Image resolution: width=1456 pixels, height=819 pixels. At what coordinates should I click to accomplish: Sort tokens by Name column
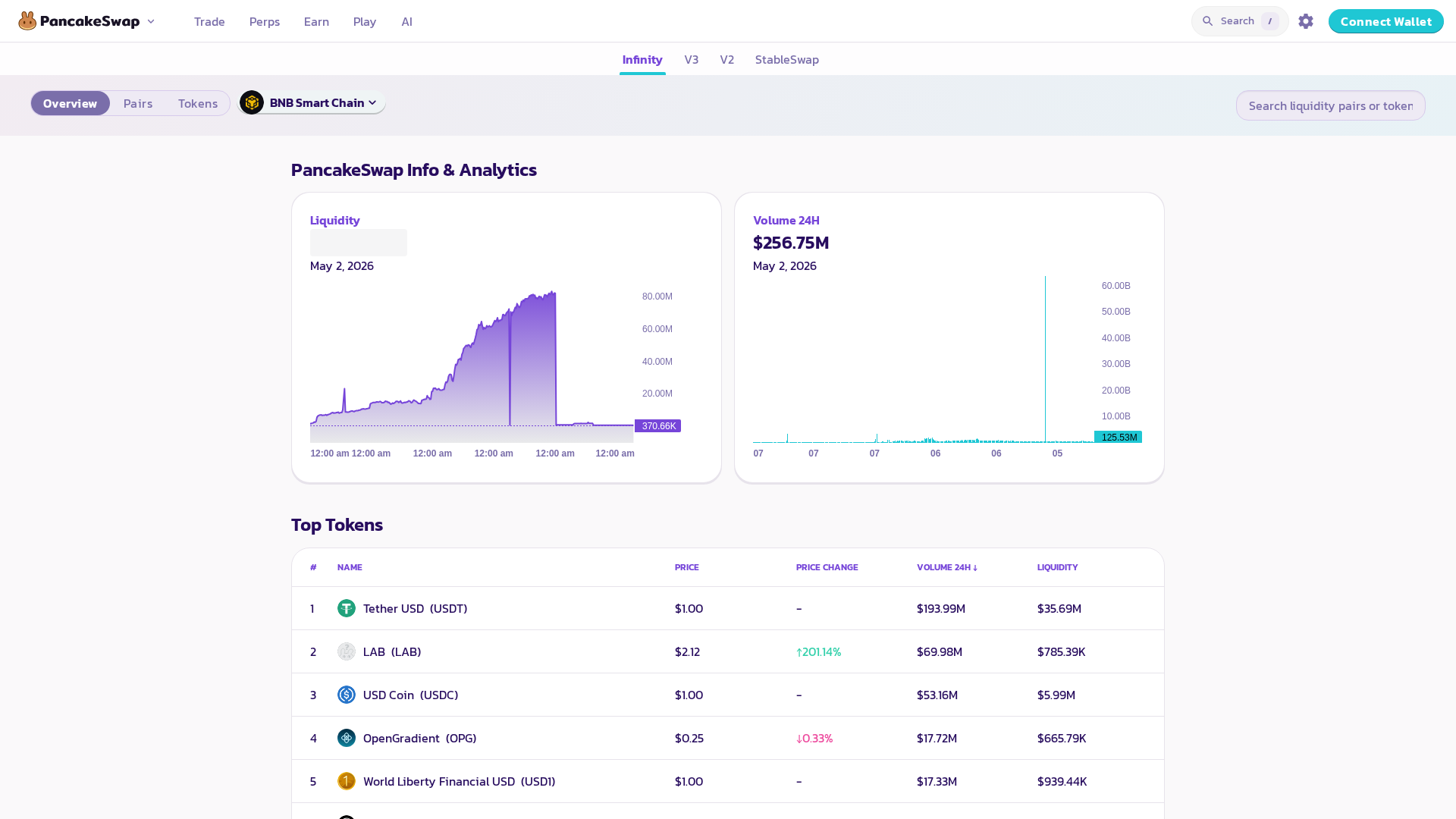tap(350, 567)
